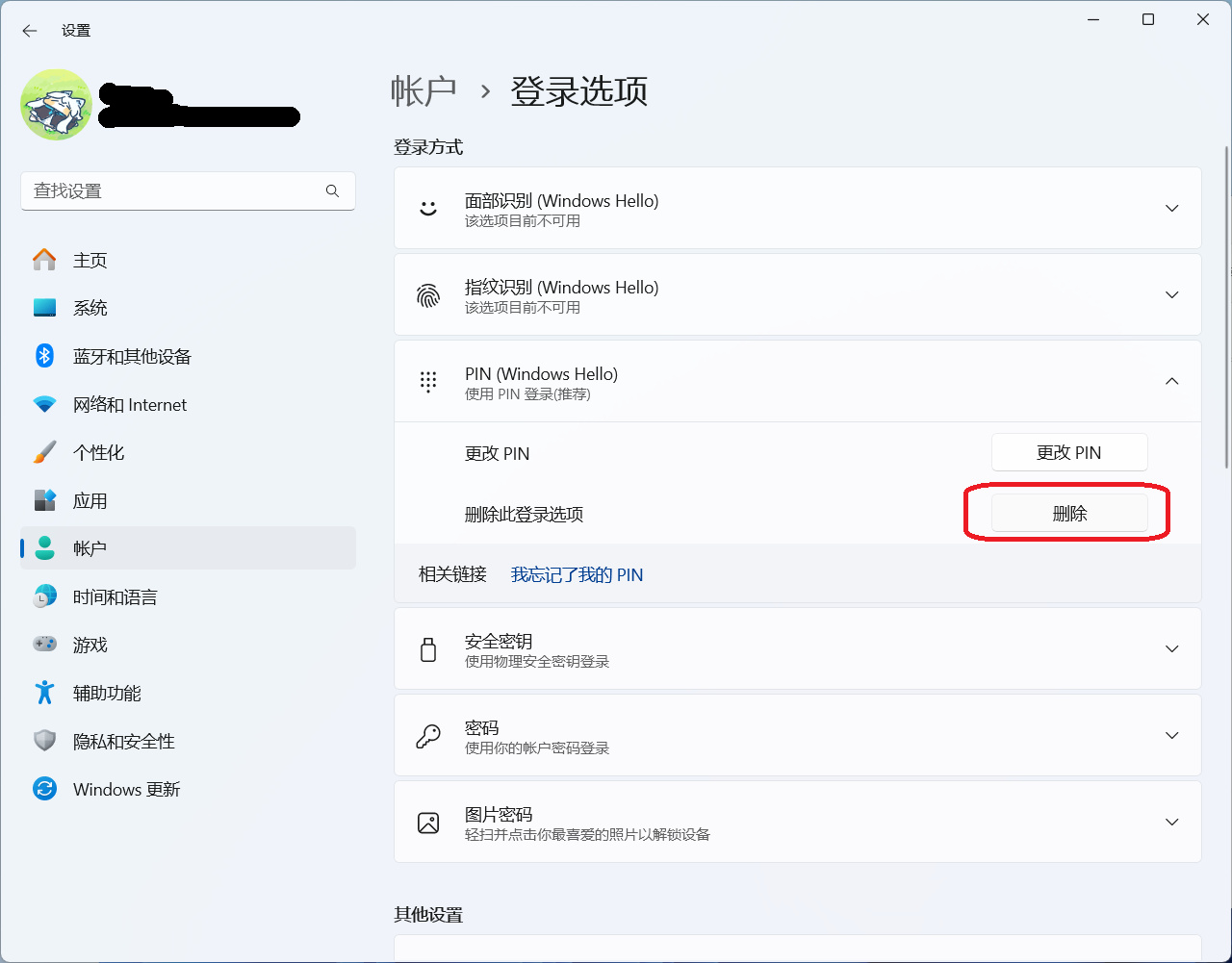Click the 使用你的帐户密码登录 subtitle
1232x963 pixels.
tap(537, 748)
